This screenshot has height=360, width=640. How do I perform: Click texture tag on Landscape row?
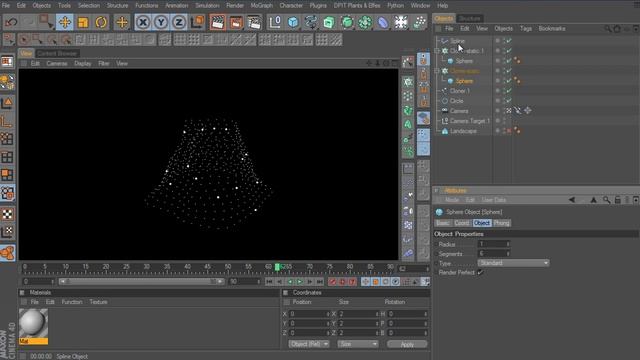point(517,131)
